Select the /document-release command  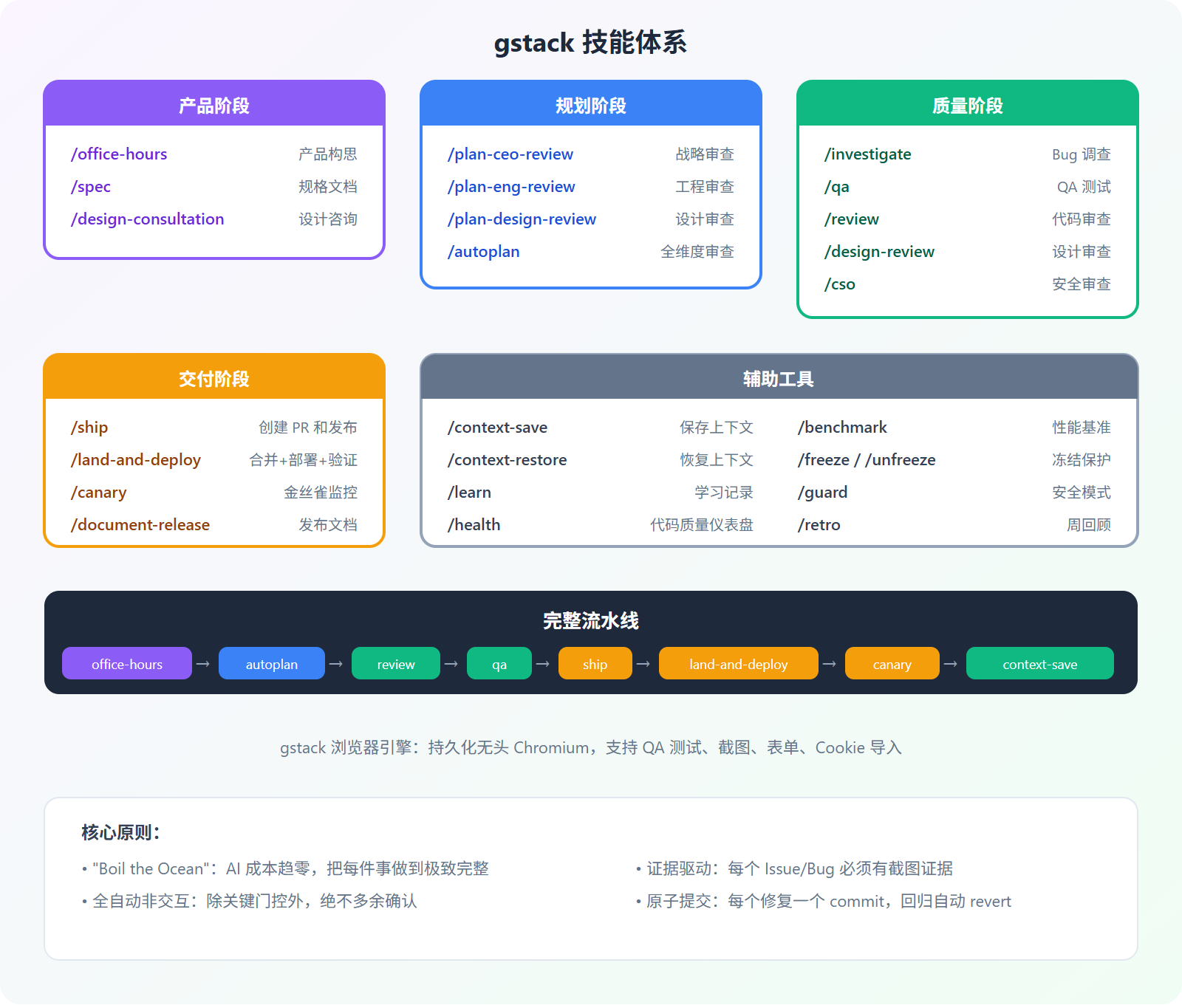coord(140,524)
